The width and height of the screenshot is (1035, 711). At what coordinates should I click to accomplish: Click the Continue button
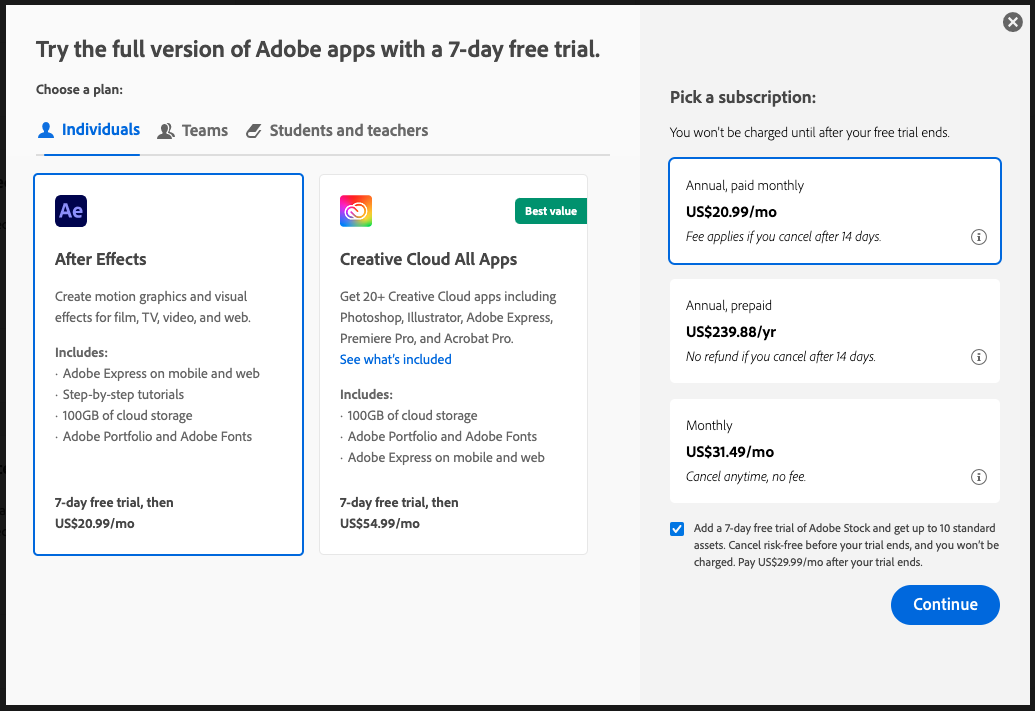[x=945, y=605]
